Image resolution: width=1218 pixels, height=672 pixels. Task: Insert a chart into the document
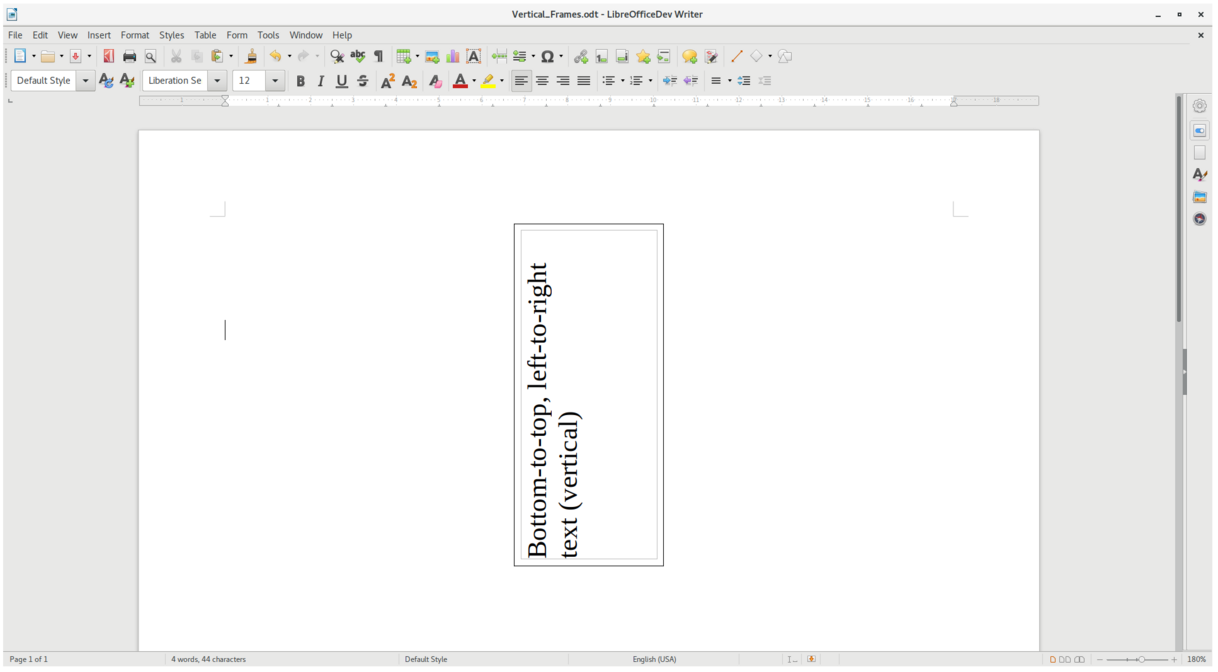point(452,57)
